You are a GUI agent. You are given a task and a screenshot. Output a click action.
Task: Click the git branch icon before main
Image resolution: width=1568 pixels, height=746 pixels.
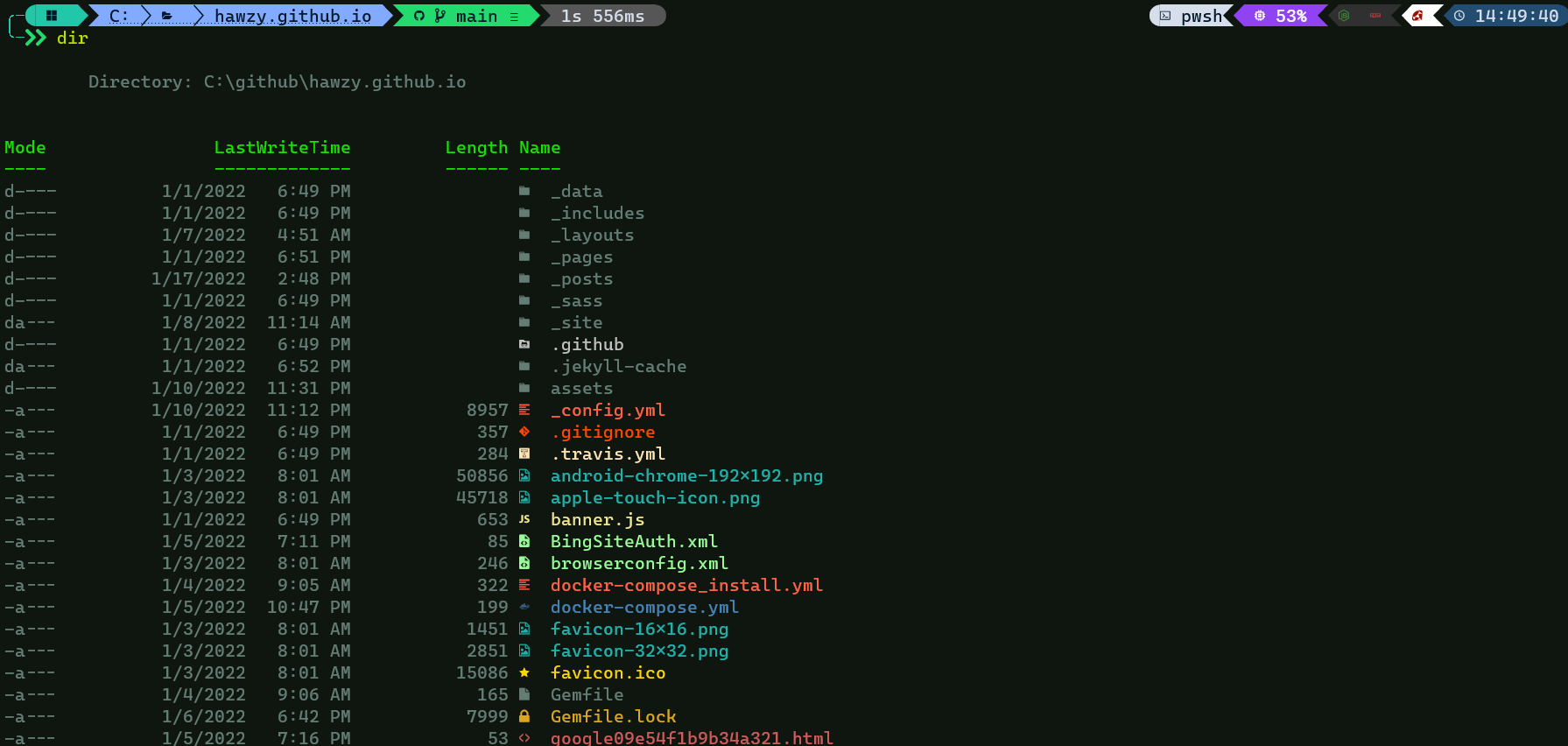coord(439,16)
